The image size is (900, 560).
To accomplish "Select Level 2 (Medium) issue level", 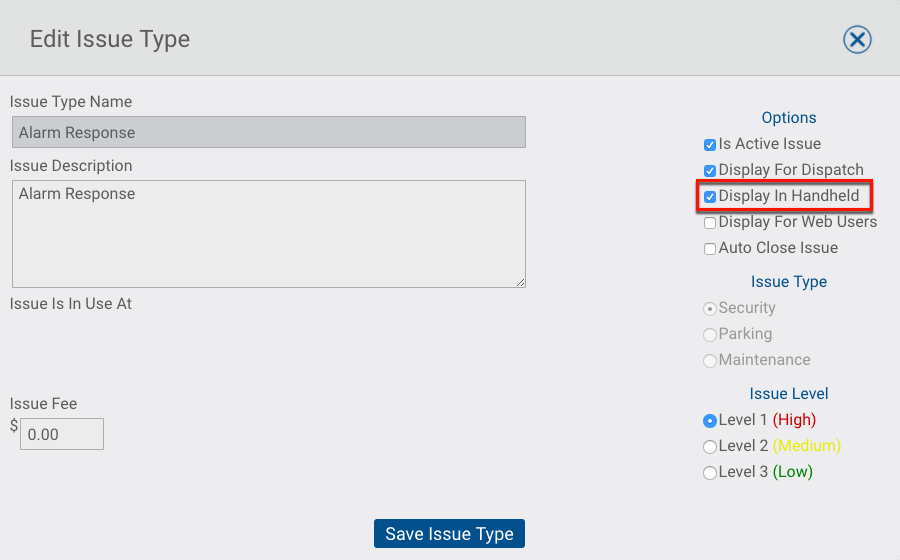I will tap(710, 446).
